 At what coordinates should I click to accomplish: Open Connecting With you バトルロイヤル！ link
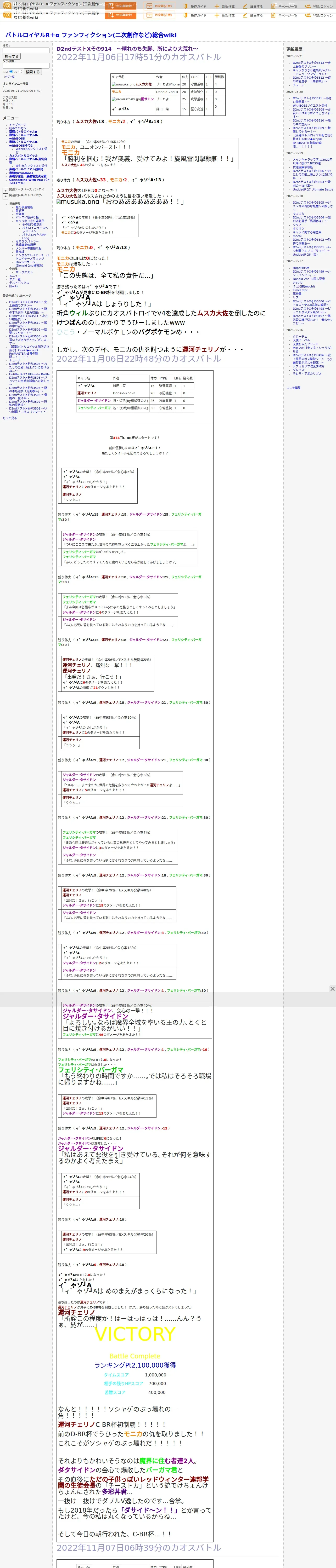coord(29,181)
